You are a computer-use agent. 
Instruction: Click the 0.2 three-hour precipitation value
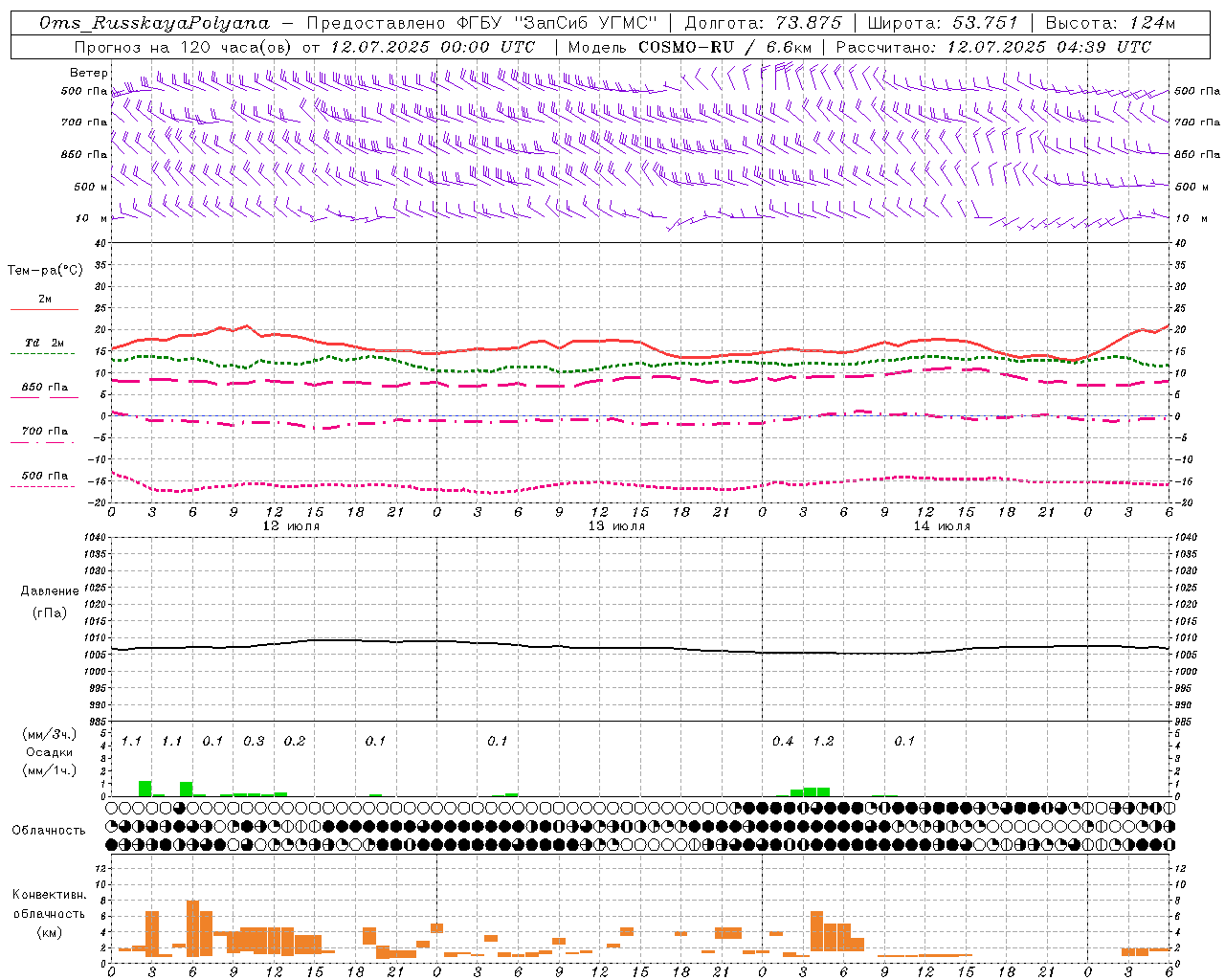point(295,741)
